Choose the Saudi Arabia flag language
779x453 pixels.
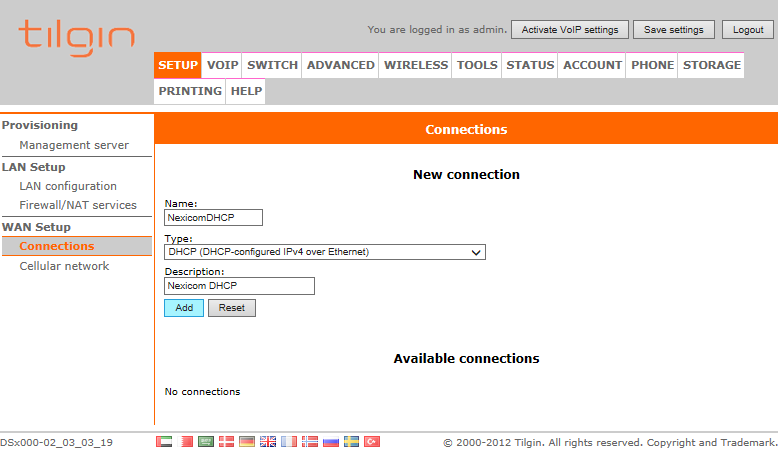click(x=206, y=442)
